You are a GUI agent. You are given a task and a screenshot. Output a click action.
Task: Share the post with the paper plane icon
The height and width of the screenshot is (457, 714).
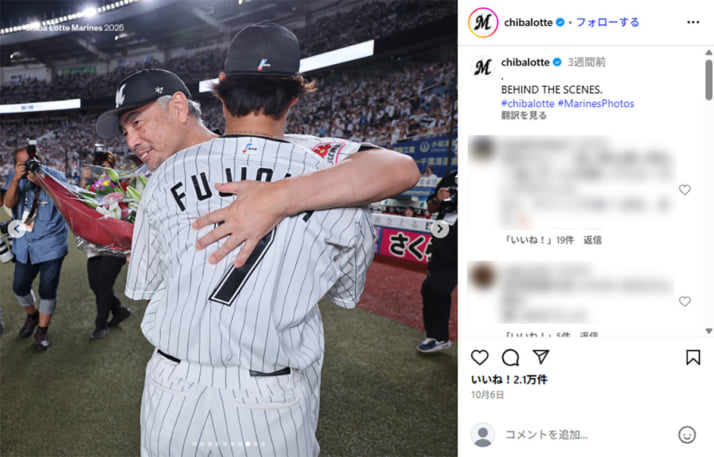541,357
